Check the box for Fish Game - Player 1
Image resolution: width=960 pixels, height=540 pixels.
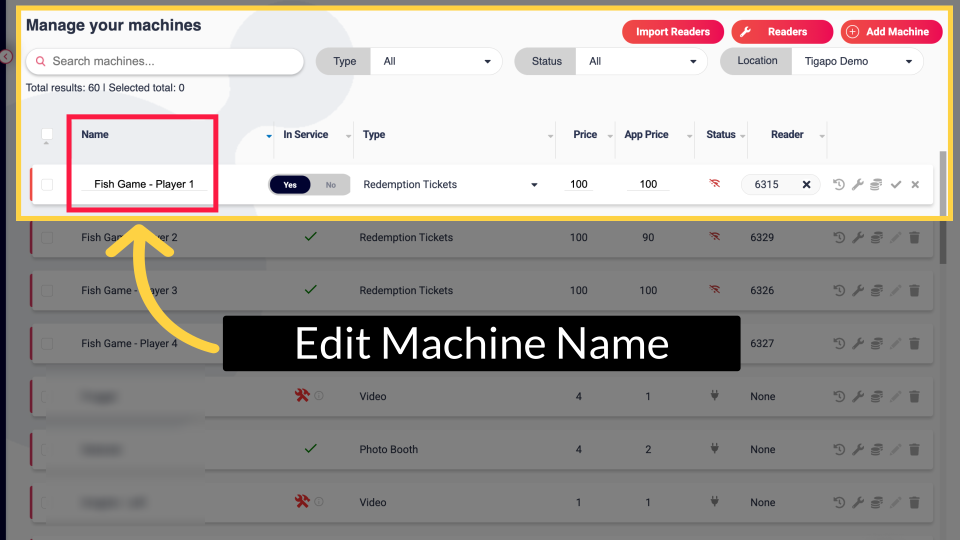click(x=47, y=185)
